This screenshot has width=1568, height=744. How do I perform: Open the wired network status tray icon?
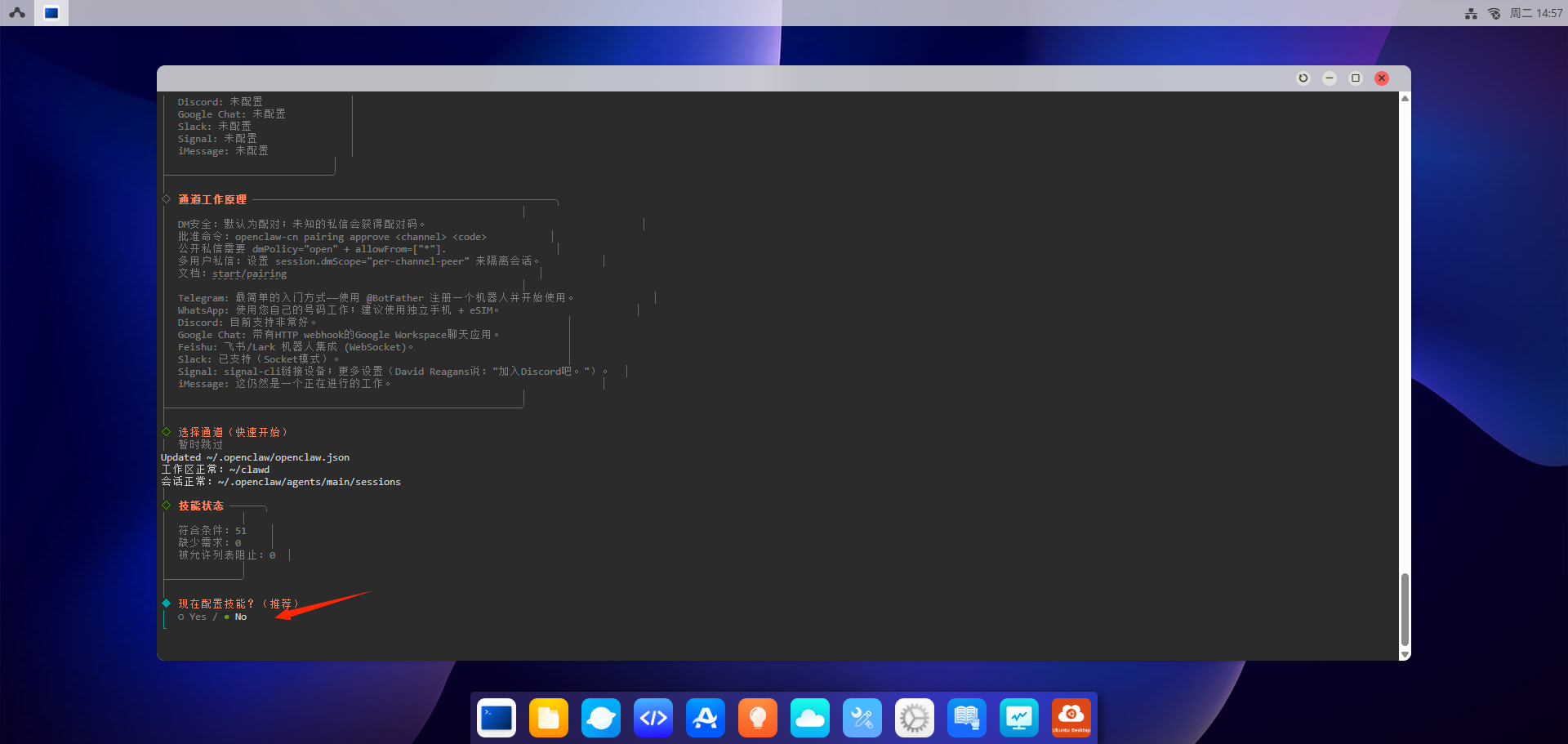(x=1471, y=13)
